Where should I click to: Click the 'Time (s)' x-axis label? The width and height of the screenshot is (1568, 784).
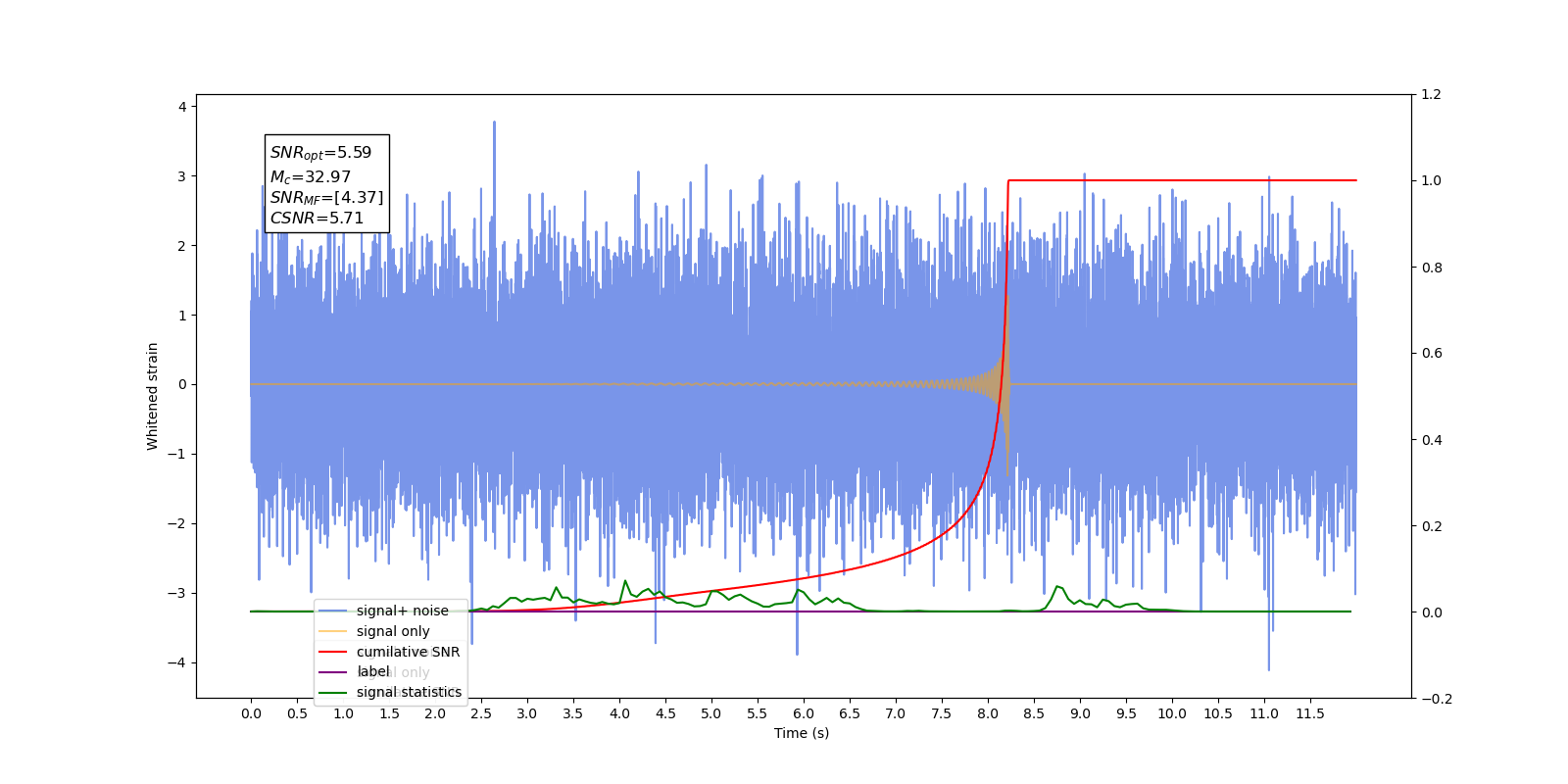click(802, 733)
